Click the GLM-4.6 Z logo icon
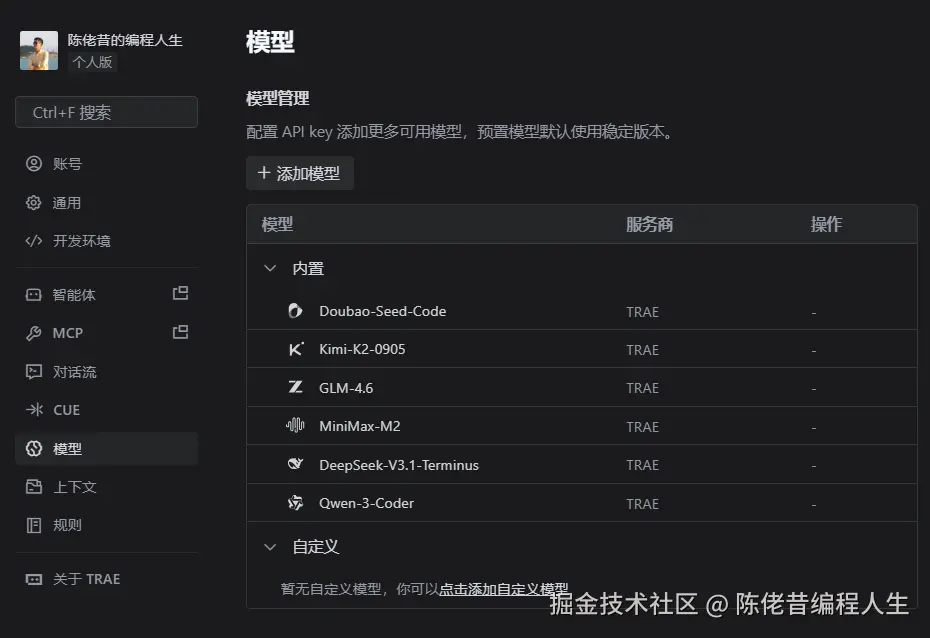The width and height of the screenshot is (930, 638). [x=295, y=387]
